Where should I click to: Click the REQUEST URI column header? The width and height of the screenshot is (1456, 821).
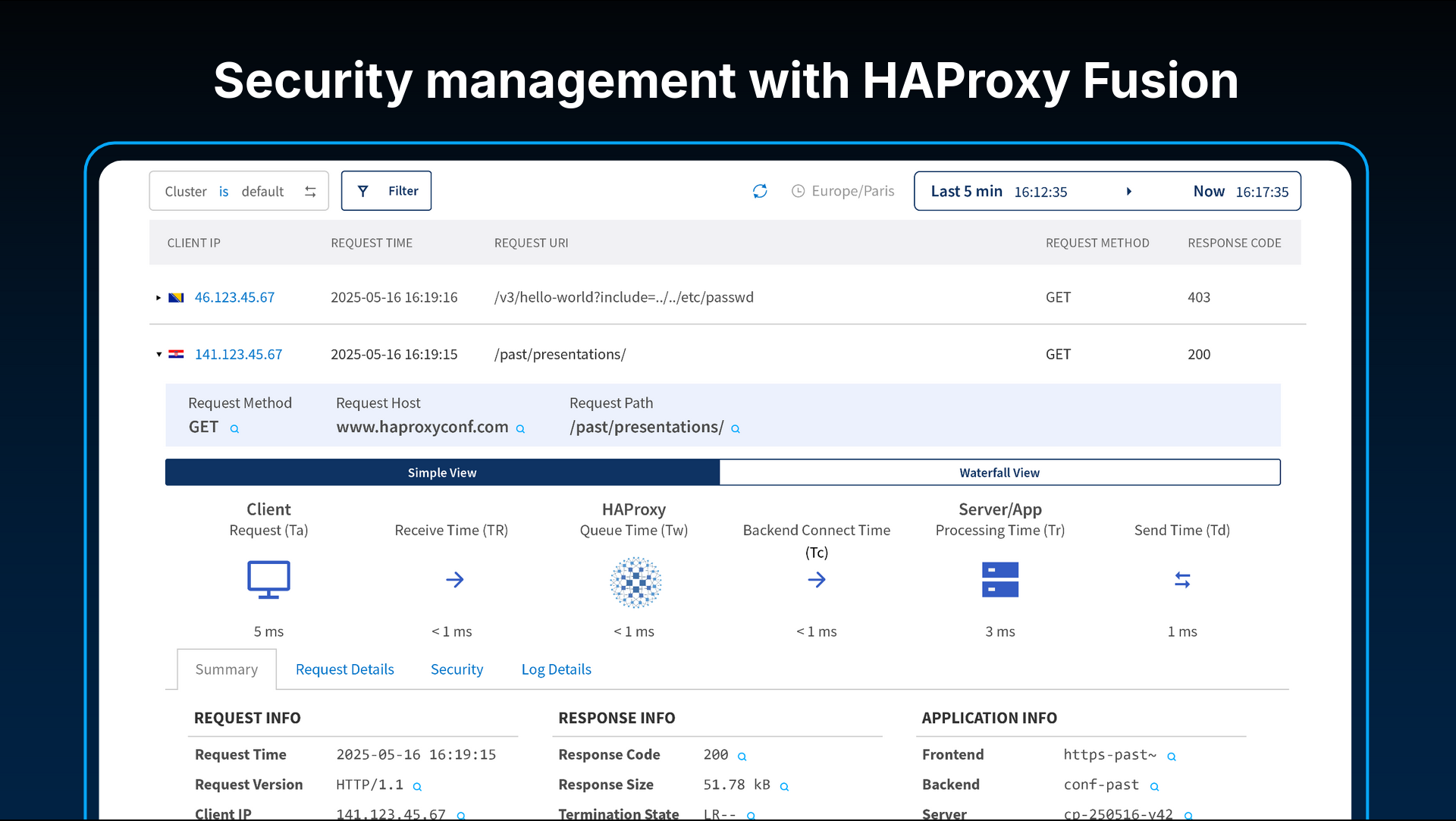[531, 243]
